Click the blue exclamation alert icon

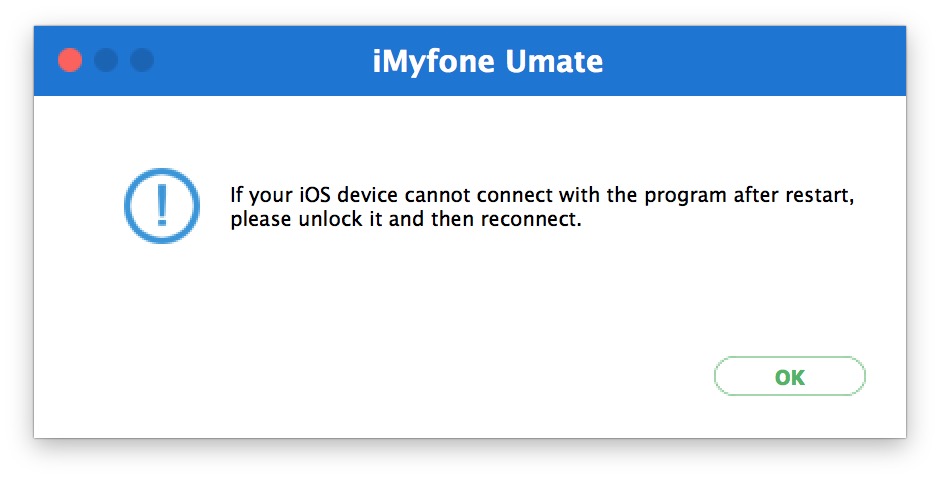pos(161,206)
